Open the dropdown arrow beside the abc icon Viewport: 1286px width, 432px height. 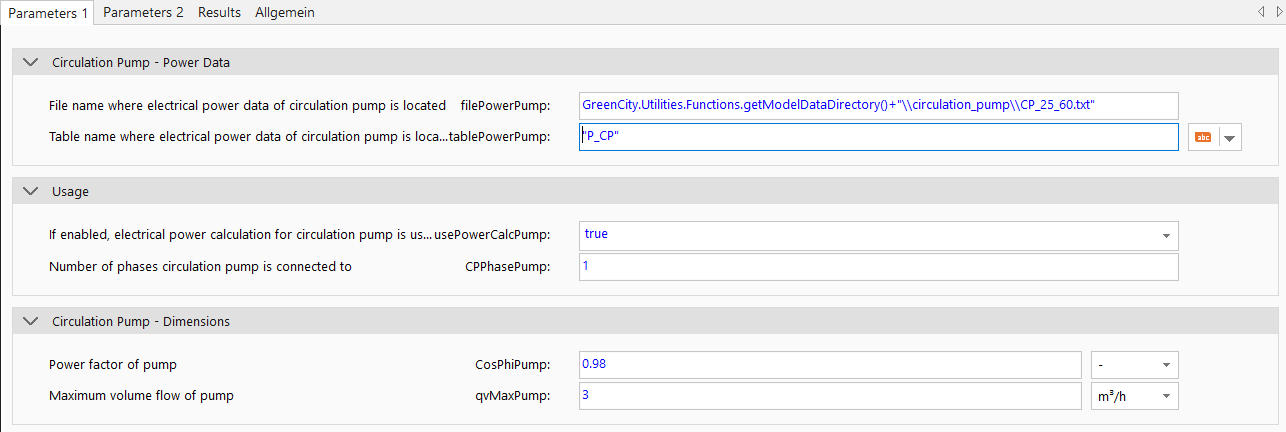(1230, 137)
